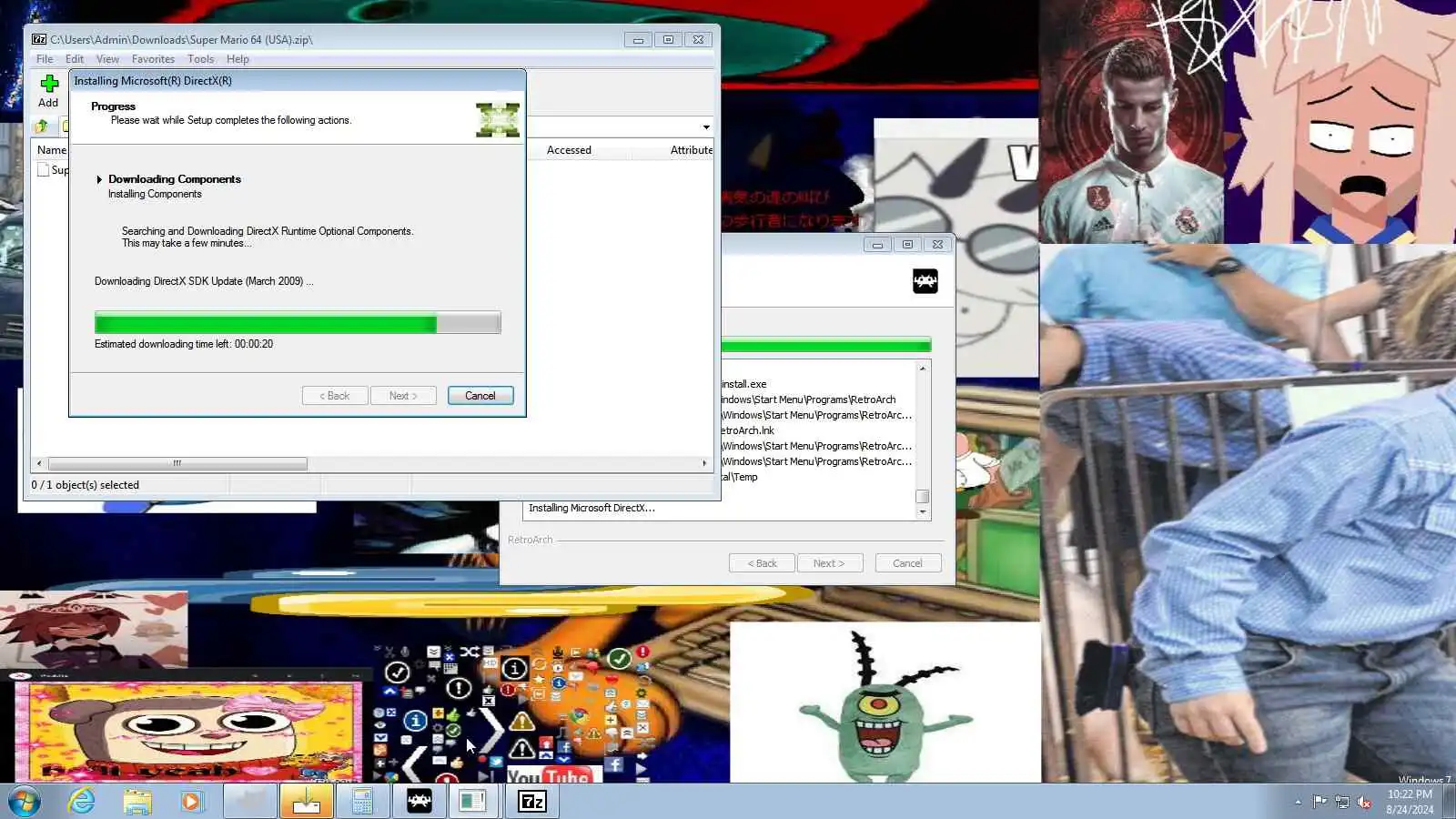Switch to the highlighted orange download-tray taskbar button
Viewport: 1456px width, 819px height.
[307, 802]
